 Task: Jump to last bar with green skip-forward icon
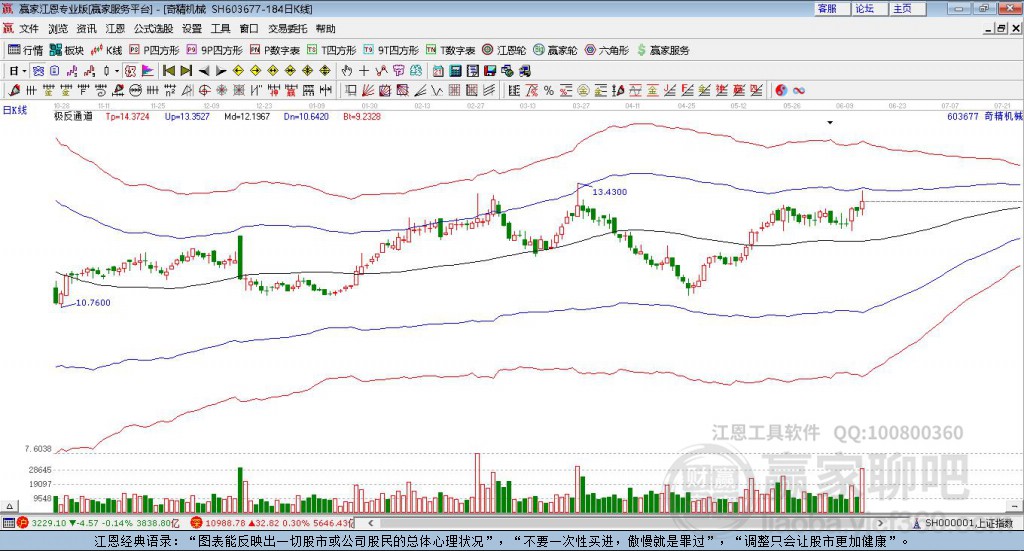(186, 71)
